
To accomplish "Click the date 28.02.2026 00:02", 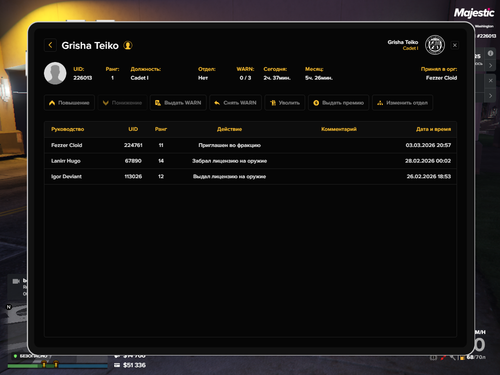I will tap(428, 161).
